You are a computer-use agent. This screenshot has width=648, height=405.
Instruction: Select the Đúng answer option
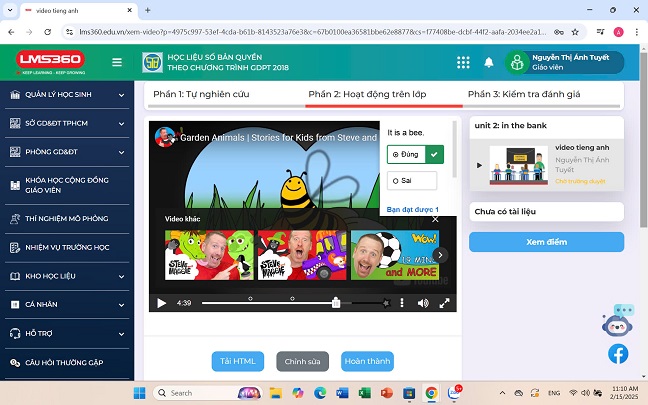415,154
